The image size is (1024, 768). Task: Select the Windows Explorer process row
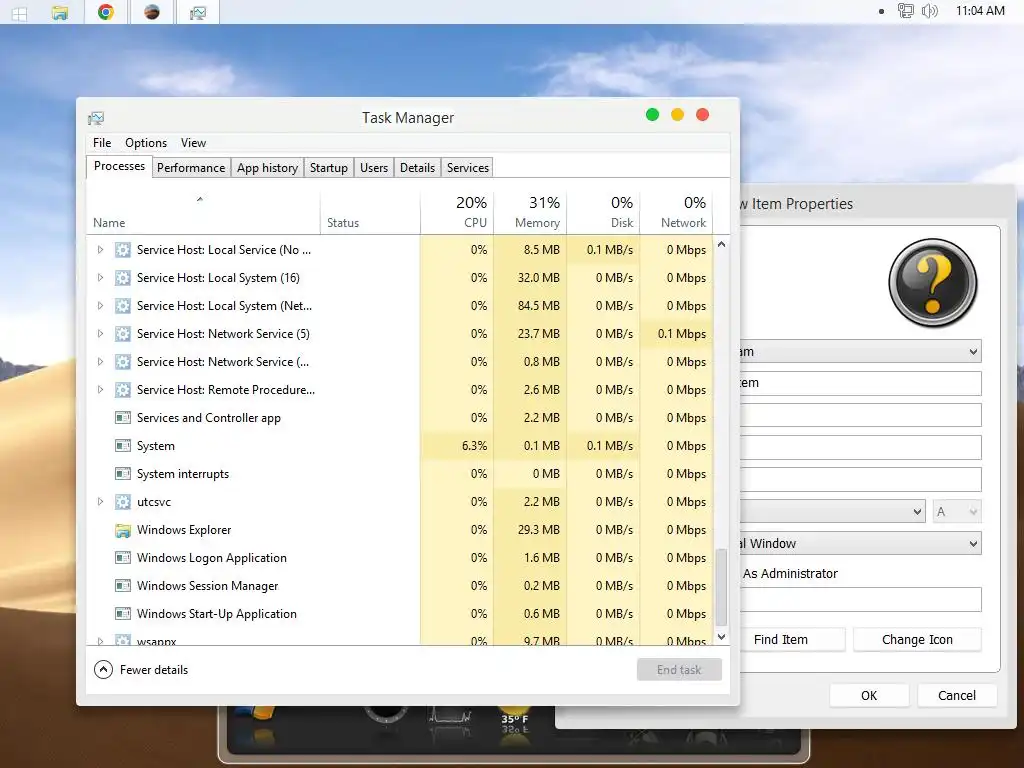click(x=400, y=530)
